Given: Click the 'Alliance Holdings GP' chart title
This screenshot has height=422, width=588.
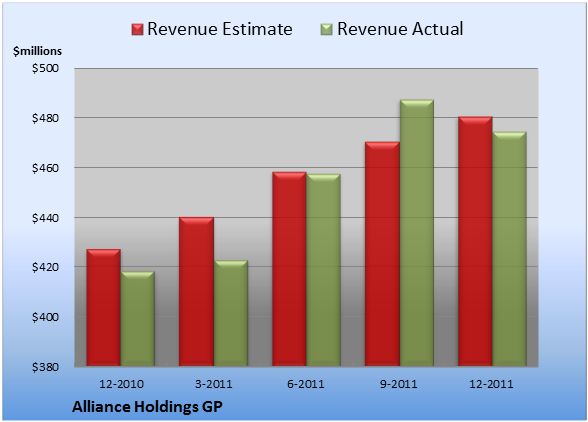Looking at the screenshot, I should 147,407.
